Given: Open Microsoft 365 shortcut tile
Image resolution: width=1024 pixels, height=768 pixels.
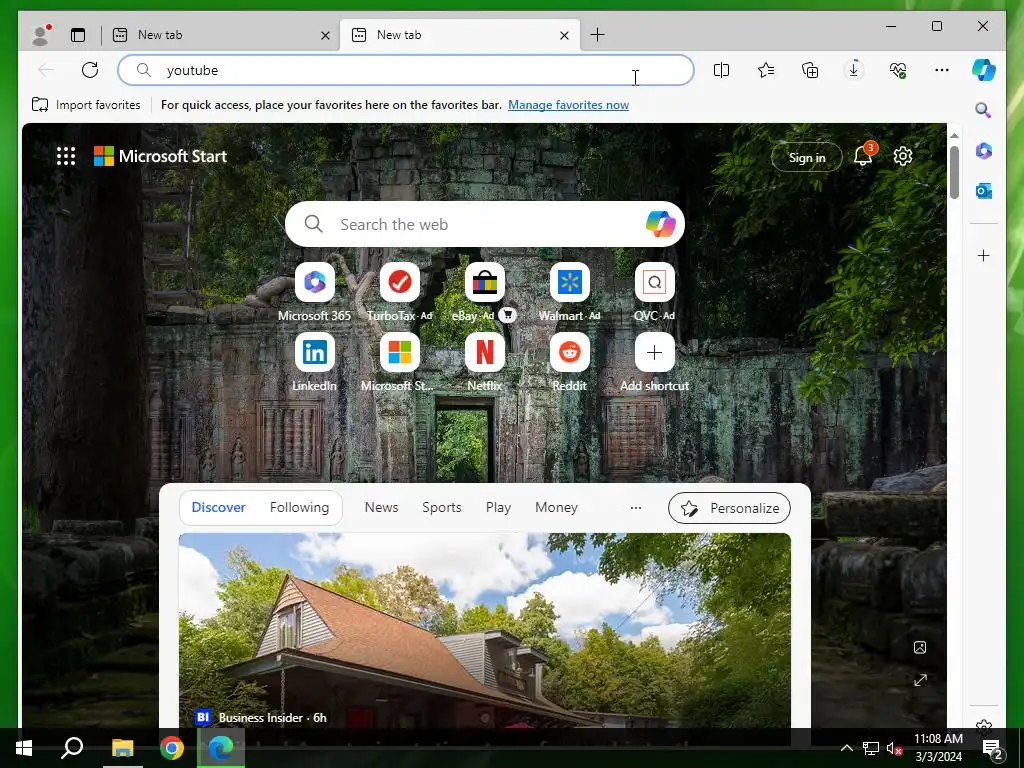Looking at the screenshot, I should pos(314,282).
